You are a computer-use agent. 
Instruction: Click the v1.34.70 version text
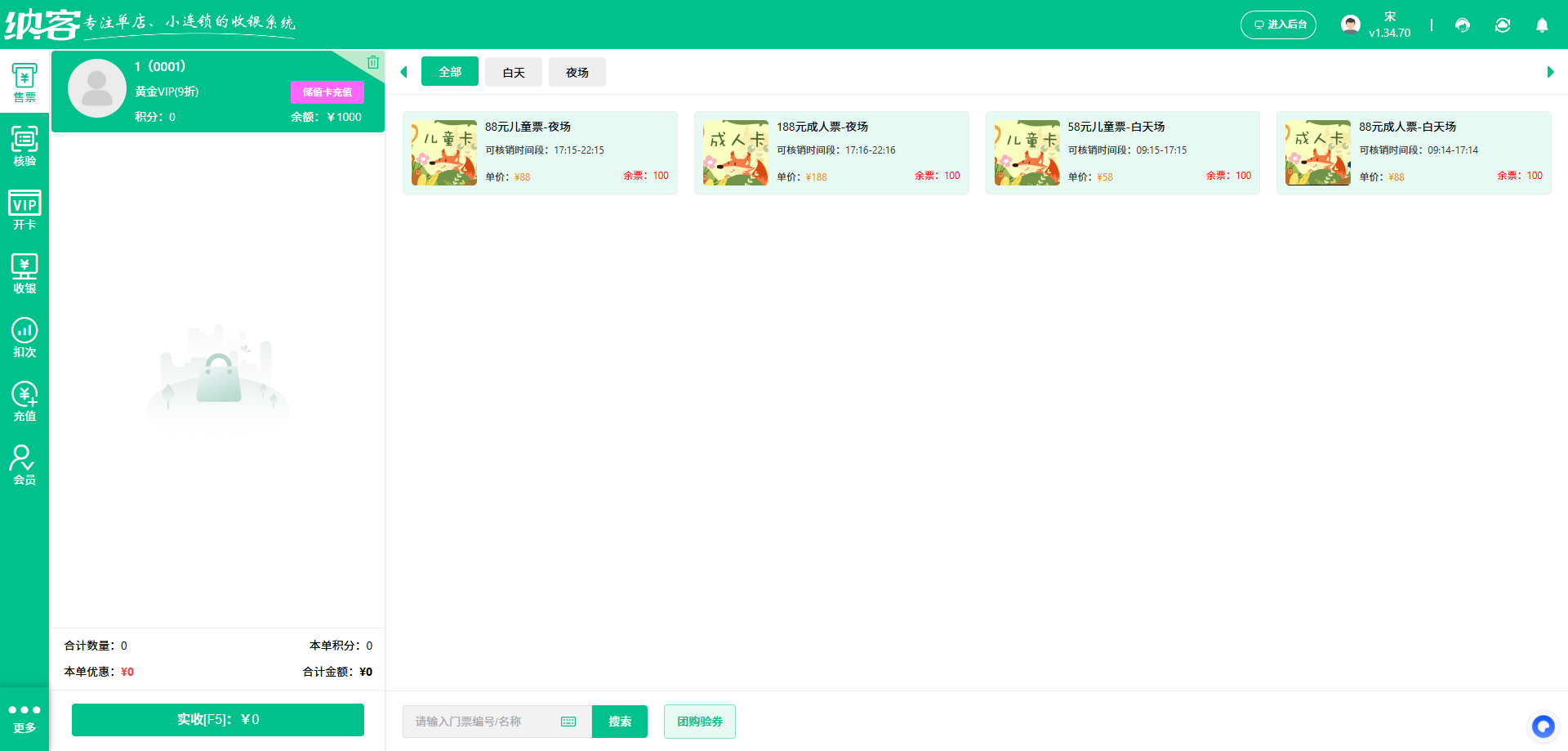1390,33
